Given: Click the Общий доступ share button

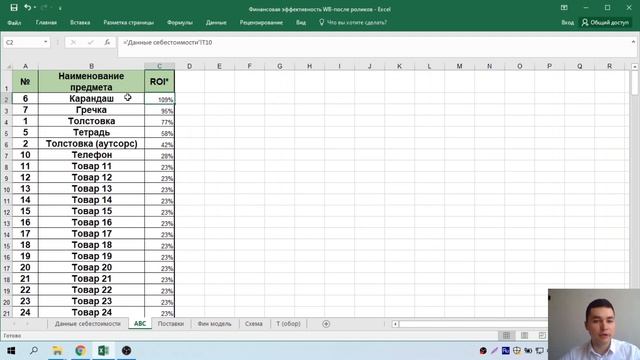Looking at the screenshot, I should pos(605,23).
